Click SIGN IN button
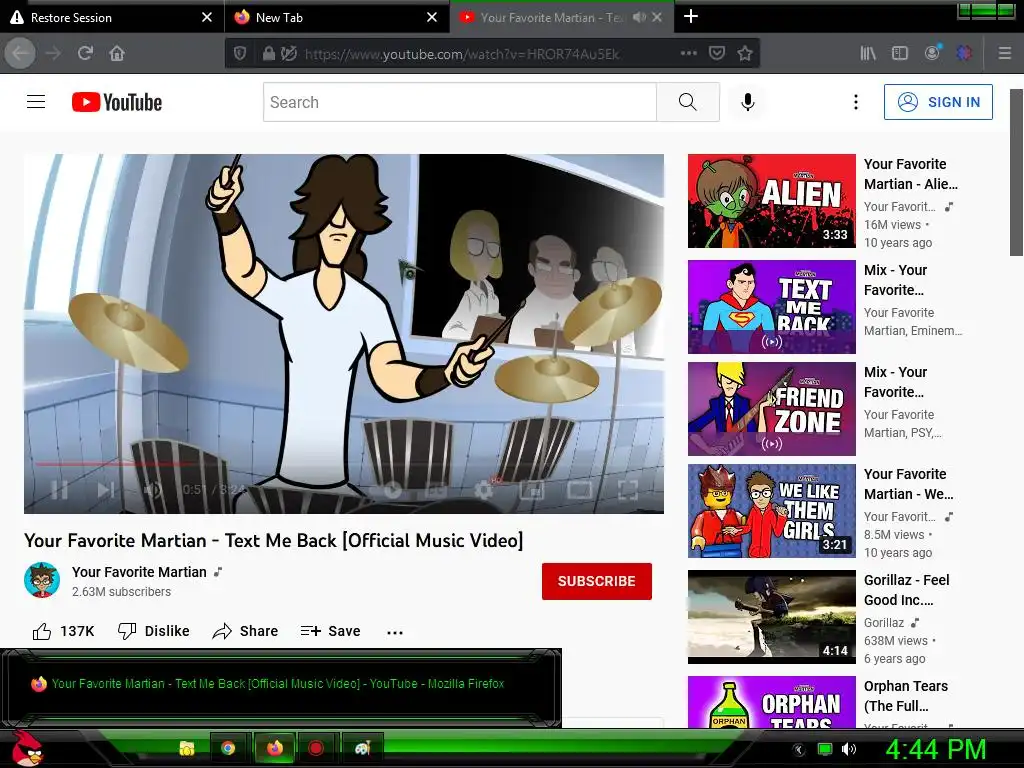Screen dimensions: 1024x768 [x=938, y=102]
